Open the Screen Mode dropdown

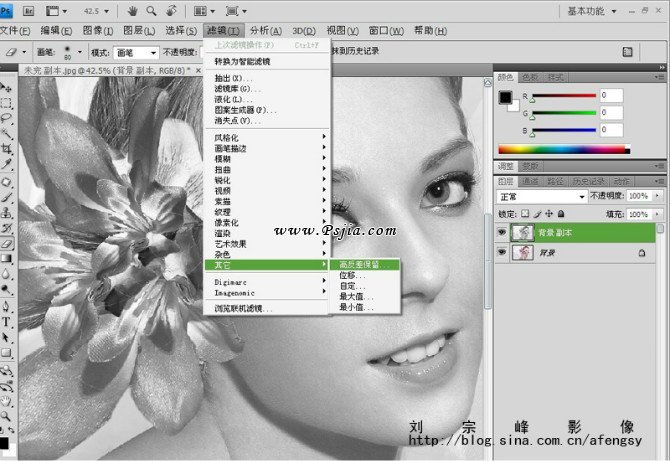coord(236,11)
